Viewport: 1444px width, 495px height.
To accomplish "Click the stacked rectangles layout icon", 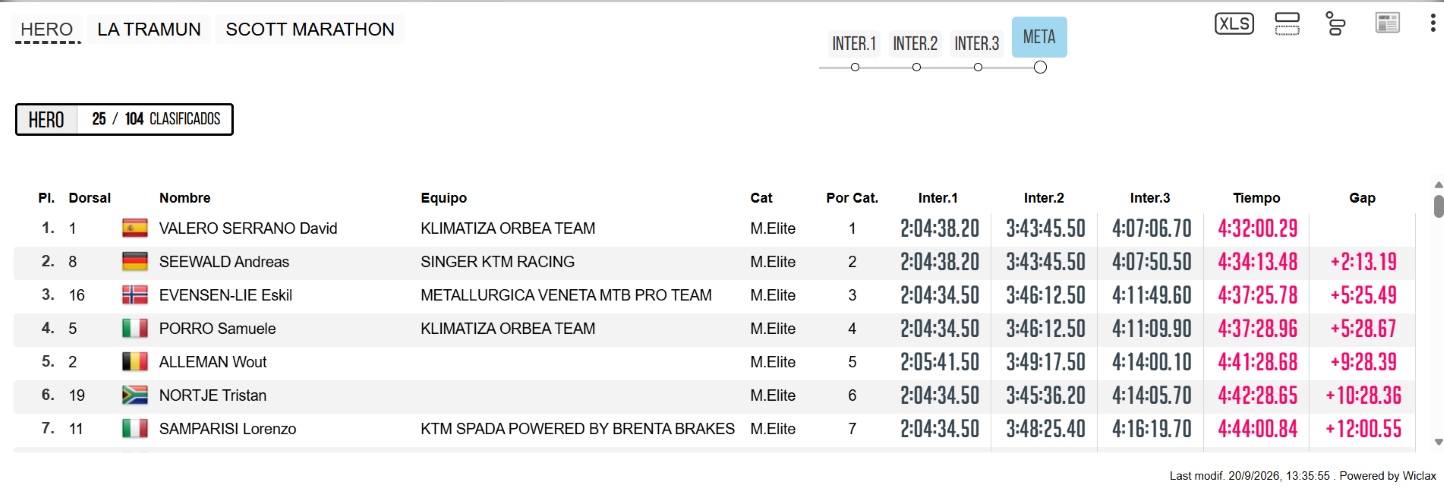I will point(1287,24).
